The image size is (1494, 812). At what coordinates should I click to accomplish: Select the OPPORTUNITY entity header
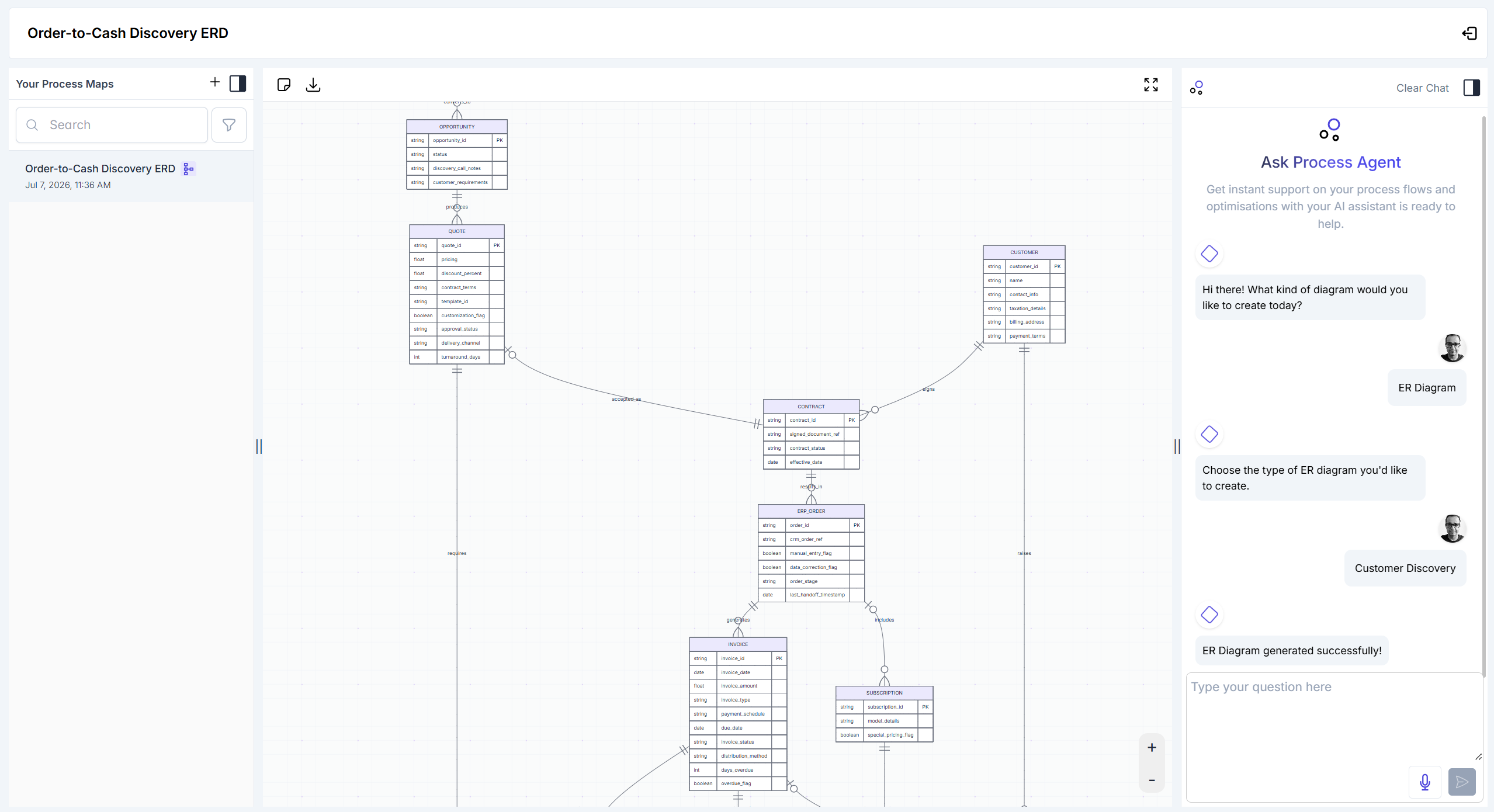click(x=457, y=127)
